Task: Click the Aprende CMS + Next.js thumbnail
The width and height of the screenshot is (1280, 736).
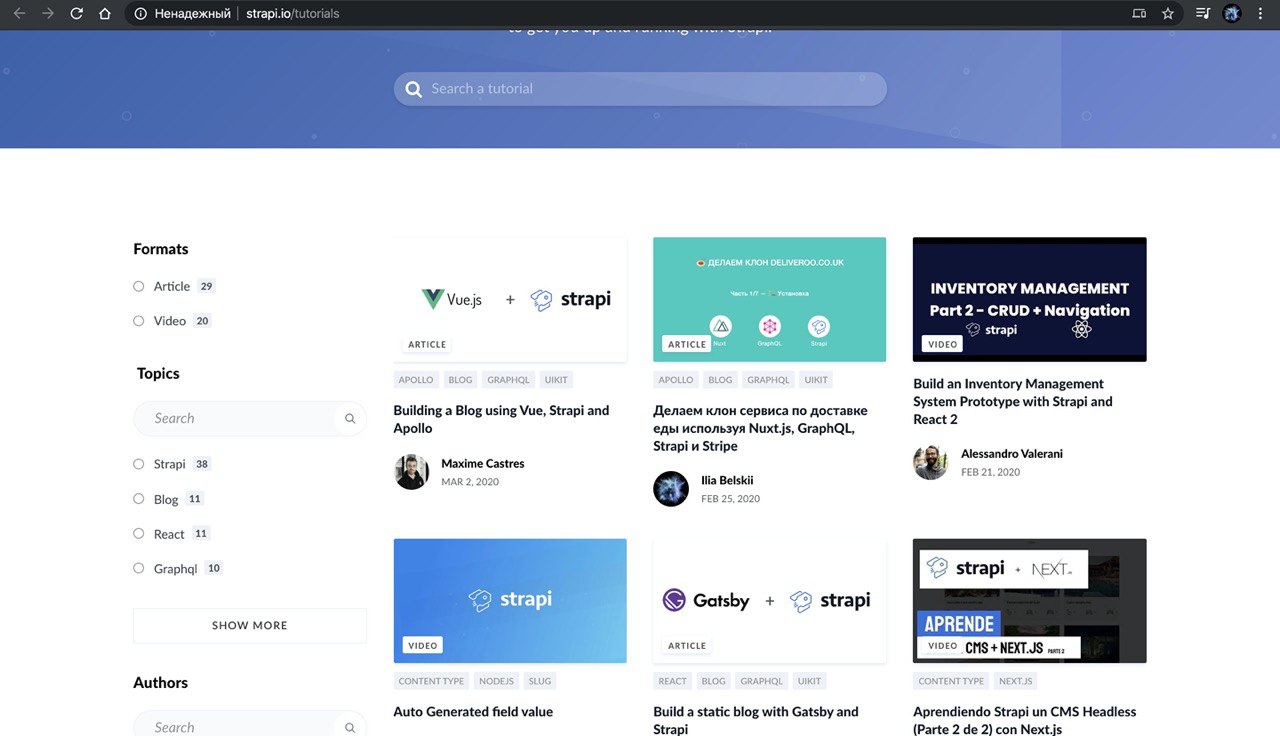Action: pos(1030,601)
